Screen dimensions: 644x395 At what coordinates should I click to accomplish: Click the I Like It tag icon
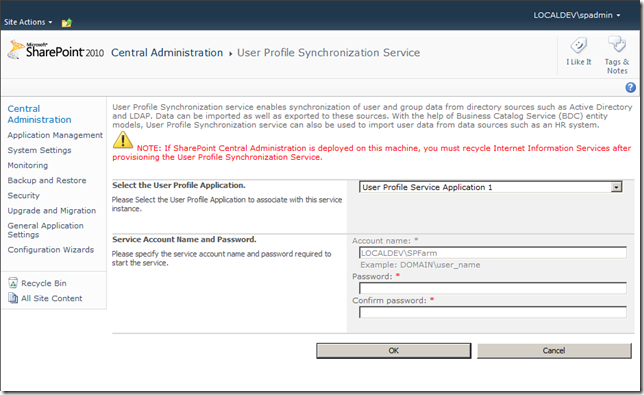(x=578, y=45)
